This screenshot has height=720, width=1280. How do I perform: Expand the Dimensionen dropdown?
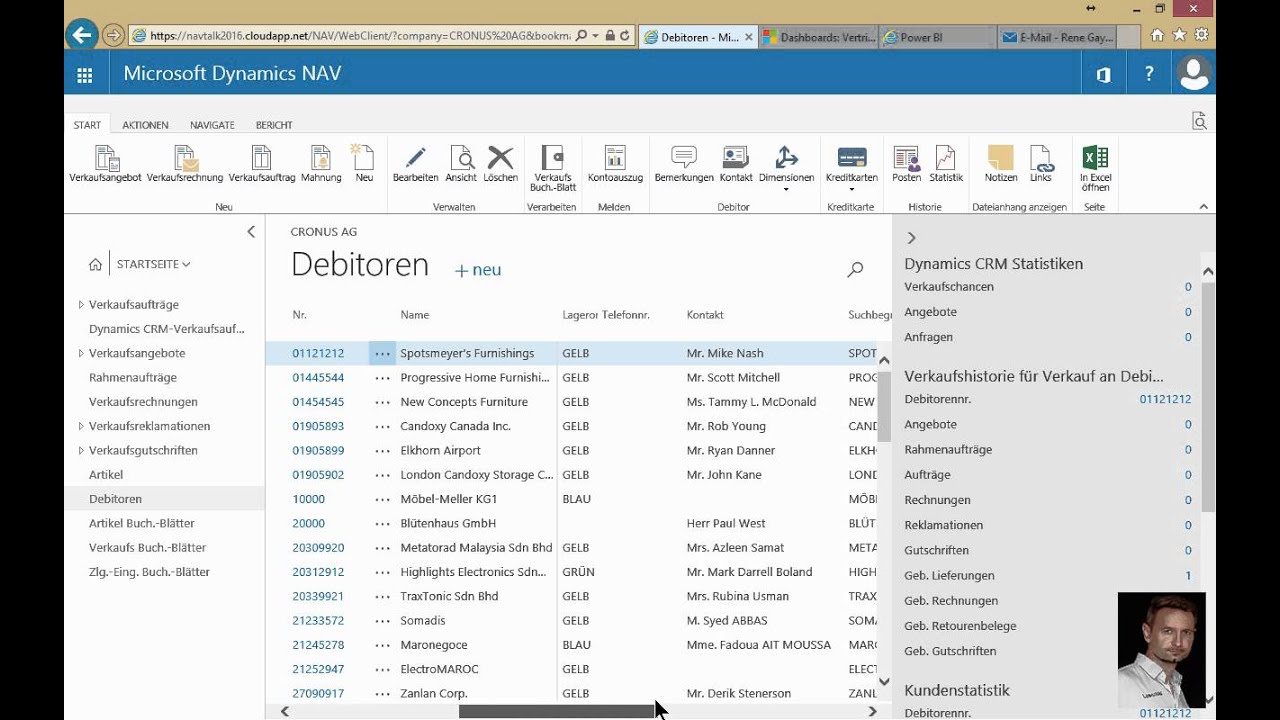(786, 189)
